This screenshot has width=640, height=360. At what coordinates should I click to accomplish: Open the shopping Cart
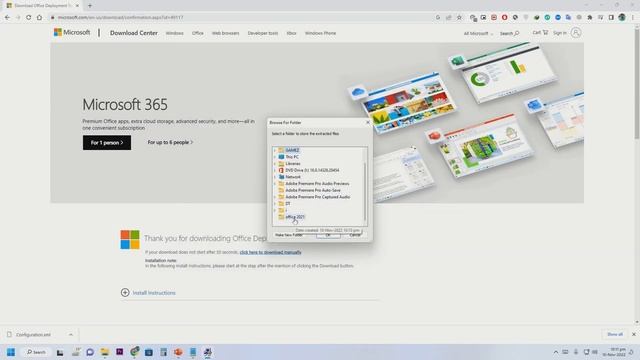click(540, 33)
